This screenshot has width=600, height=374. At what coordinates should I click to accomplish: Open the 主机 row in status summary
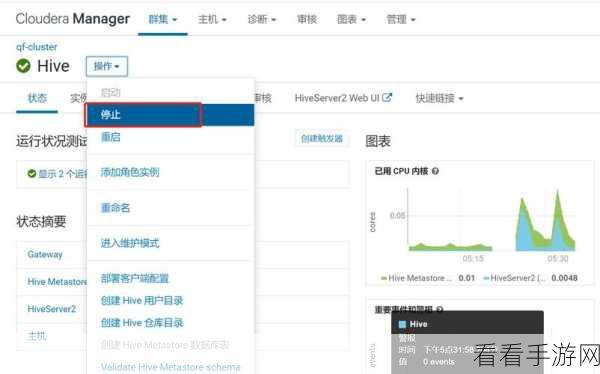click(37, 336)
